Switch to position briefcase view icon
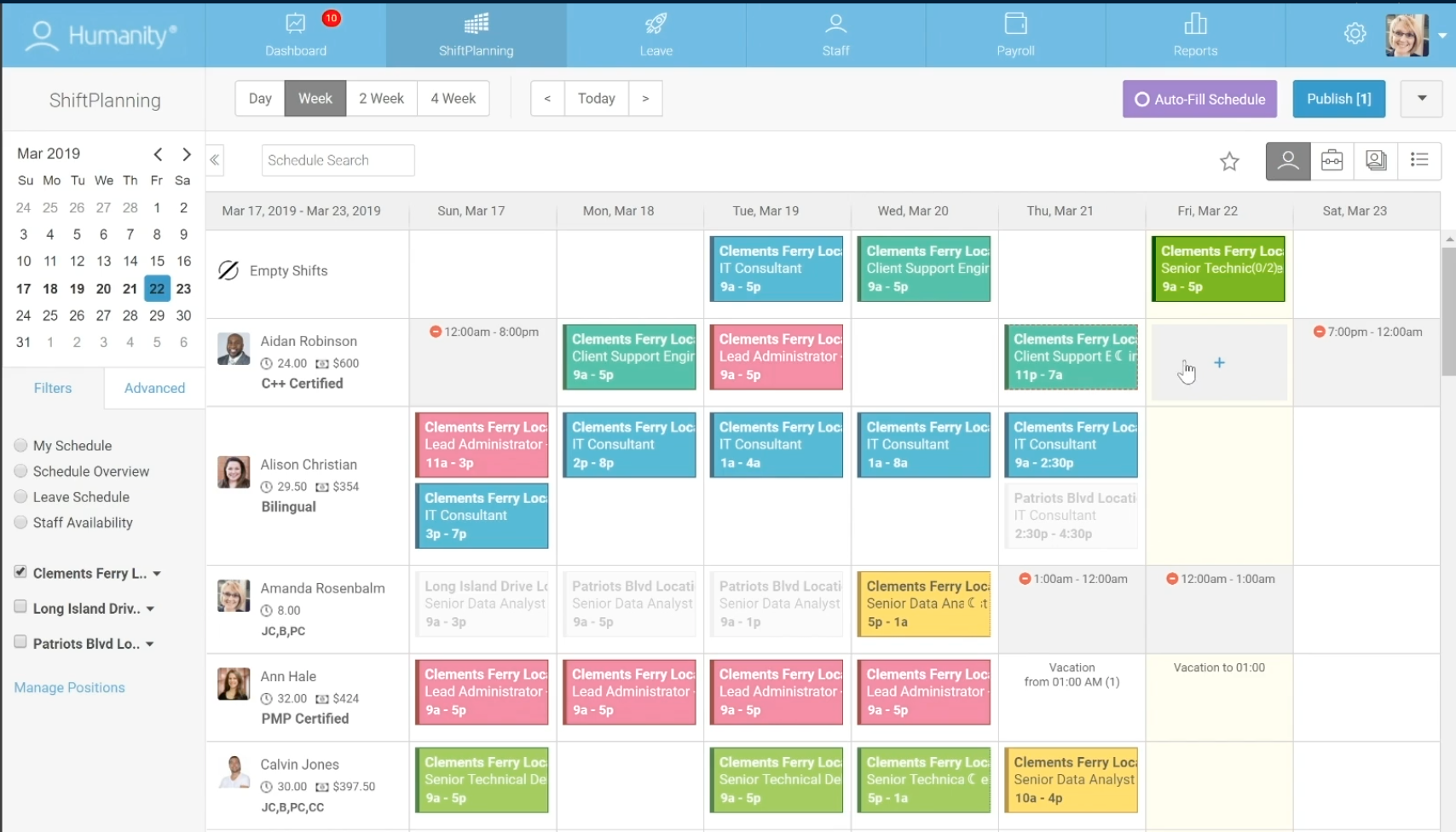Viewport: 1456px width, 832px height. pyautogui.click(x=1332, y=160)
